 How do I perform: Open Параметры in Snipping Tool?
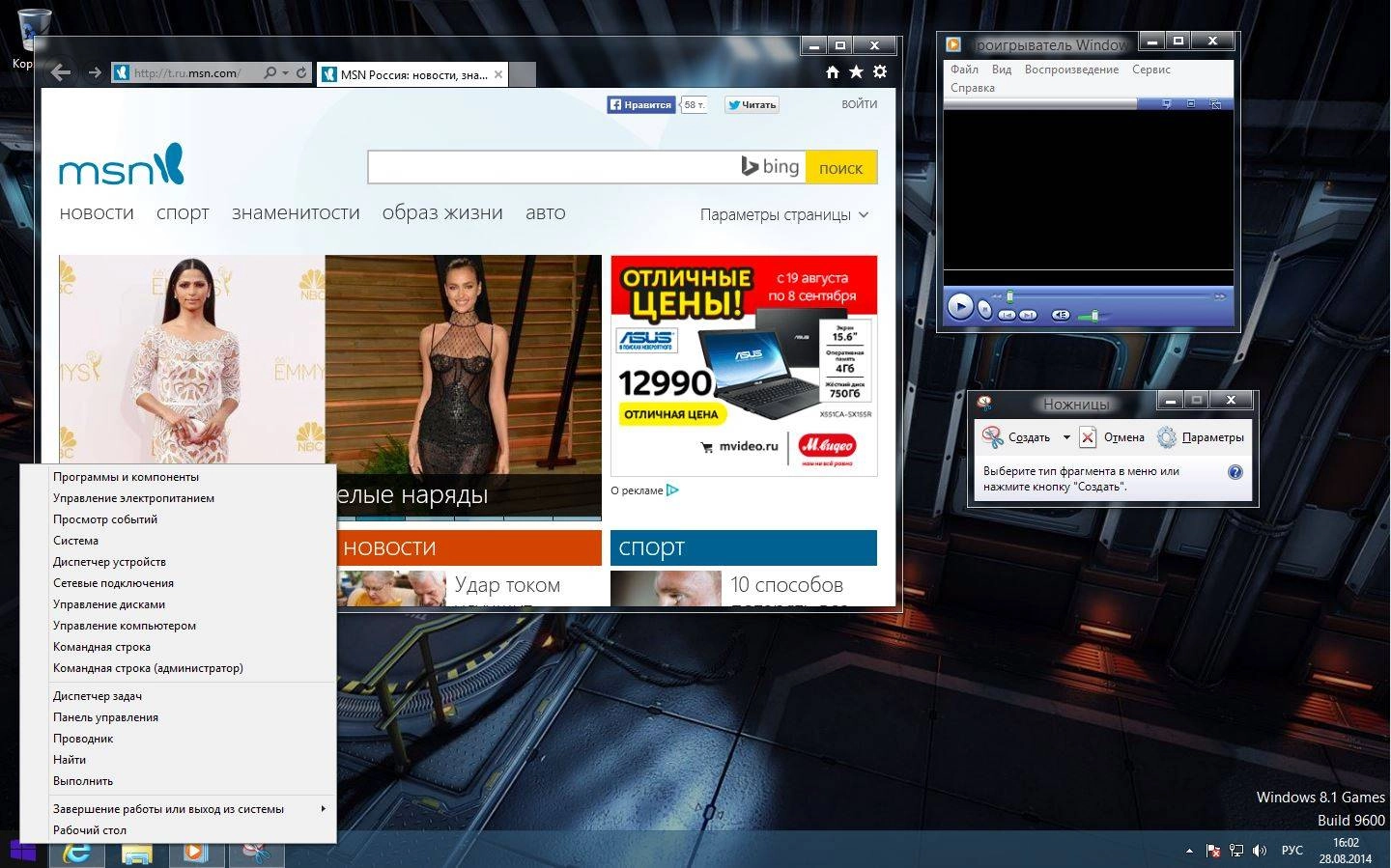1201,437
